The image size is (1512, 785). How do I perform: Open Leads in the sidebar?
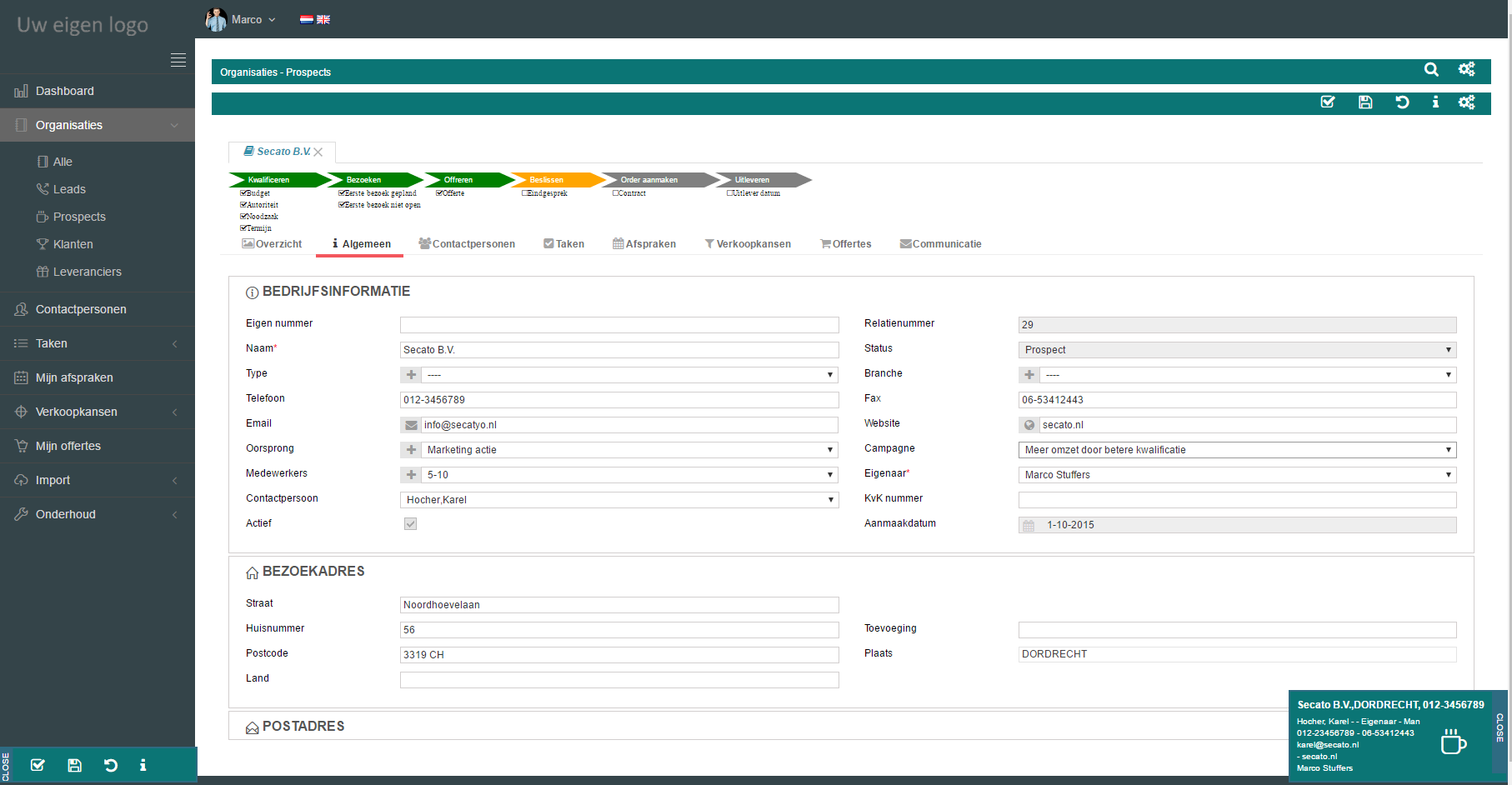click(x=69, y=189)
